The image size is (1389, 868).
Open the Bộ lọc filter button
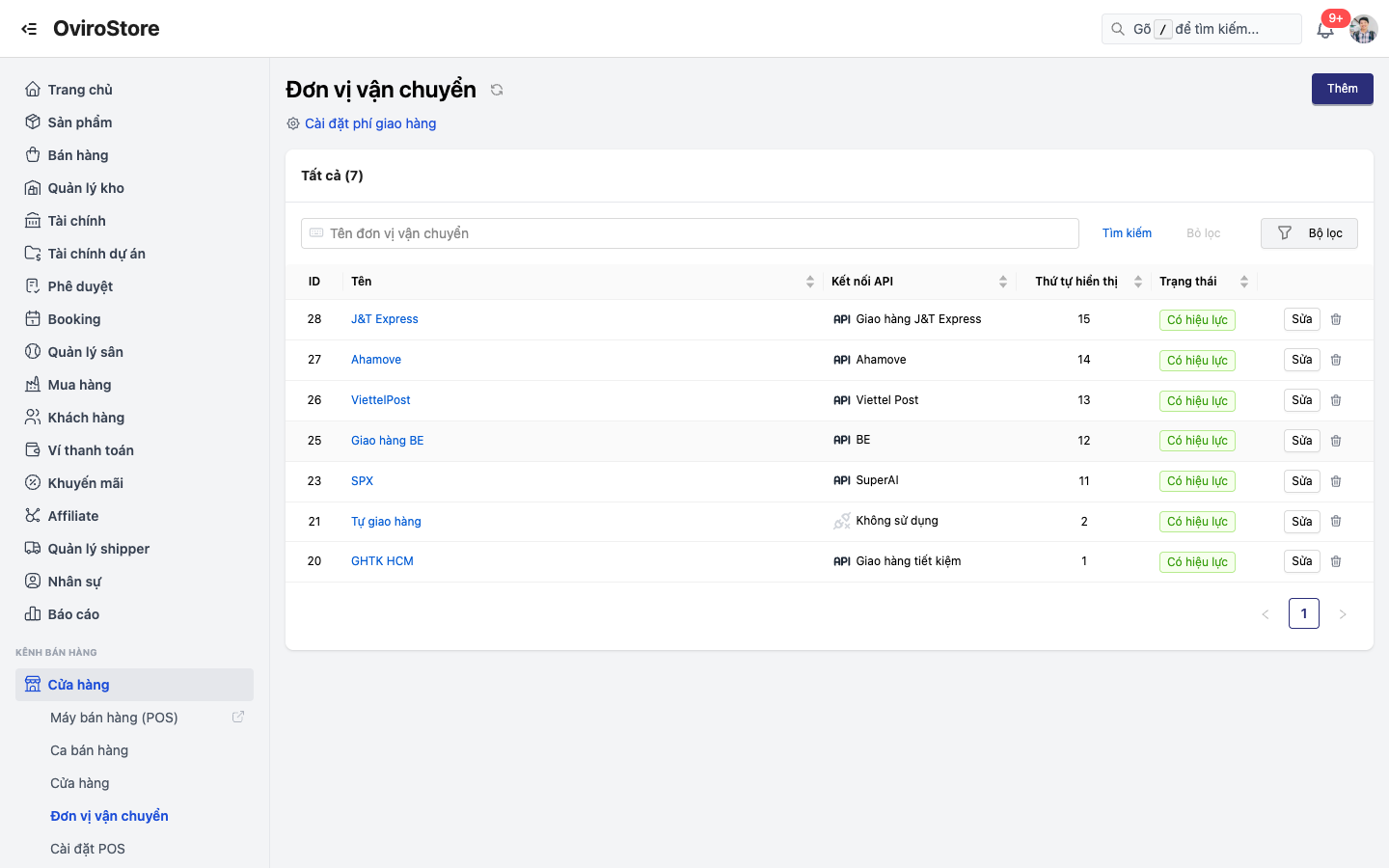tap(1309, 233)
